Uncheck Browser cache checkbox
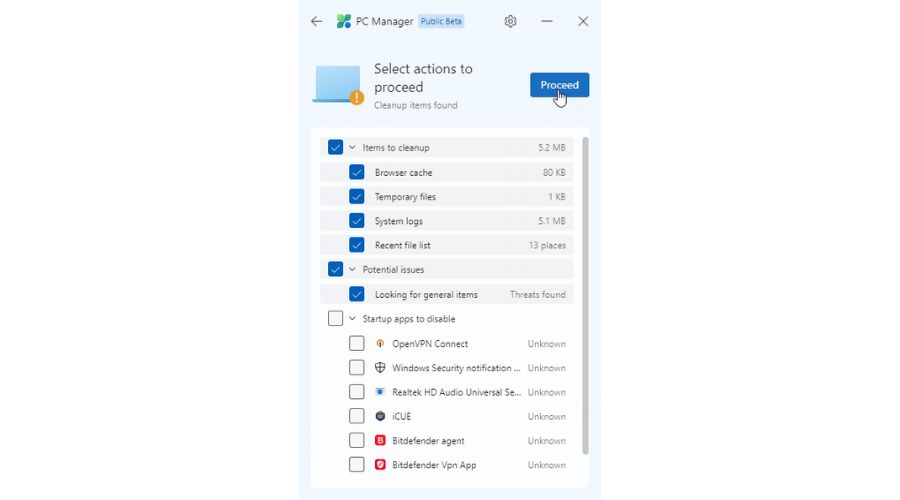 pos(356,172)
